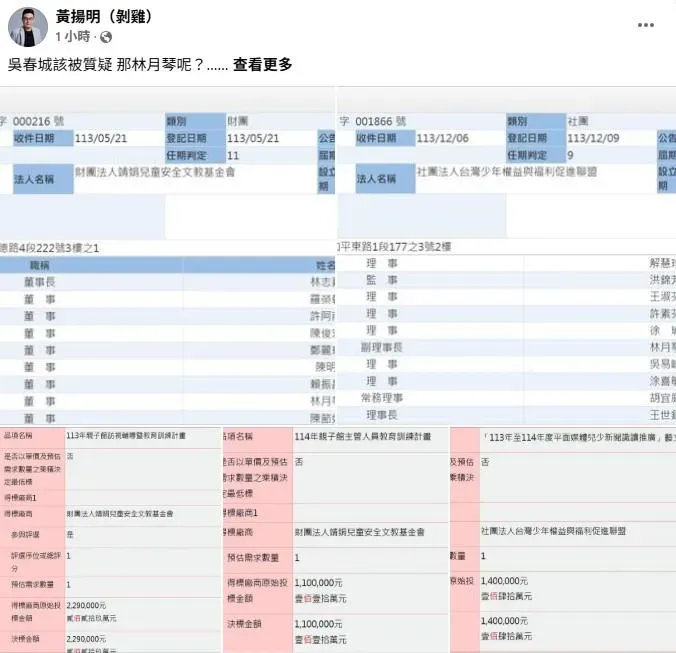Open the 黃揚明（剝雞）profile name link

(104, 16)
